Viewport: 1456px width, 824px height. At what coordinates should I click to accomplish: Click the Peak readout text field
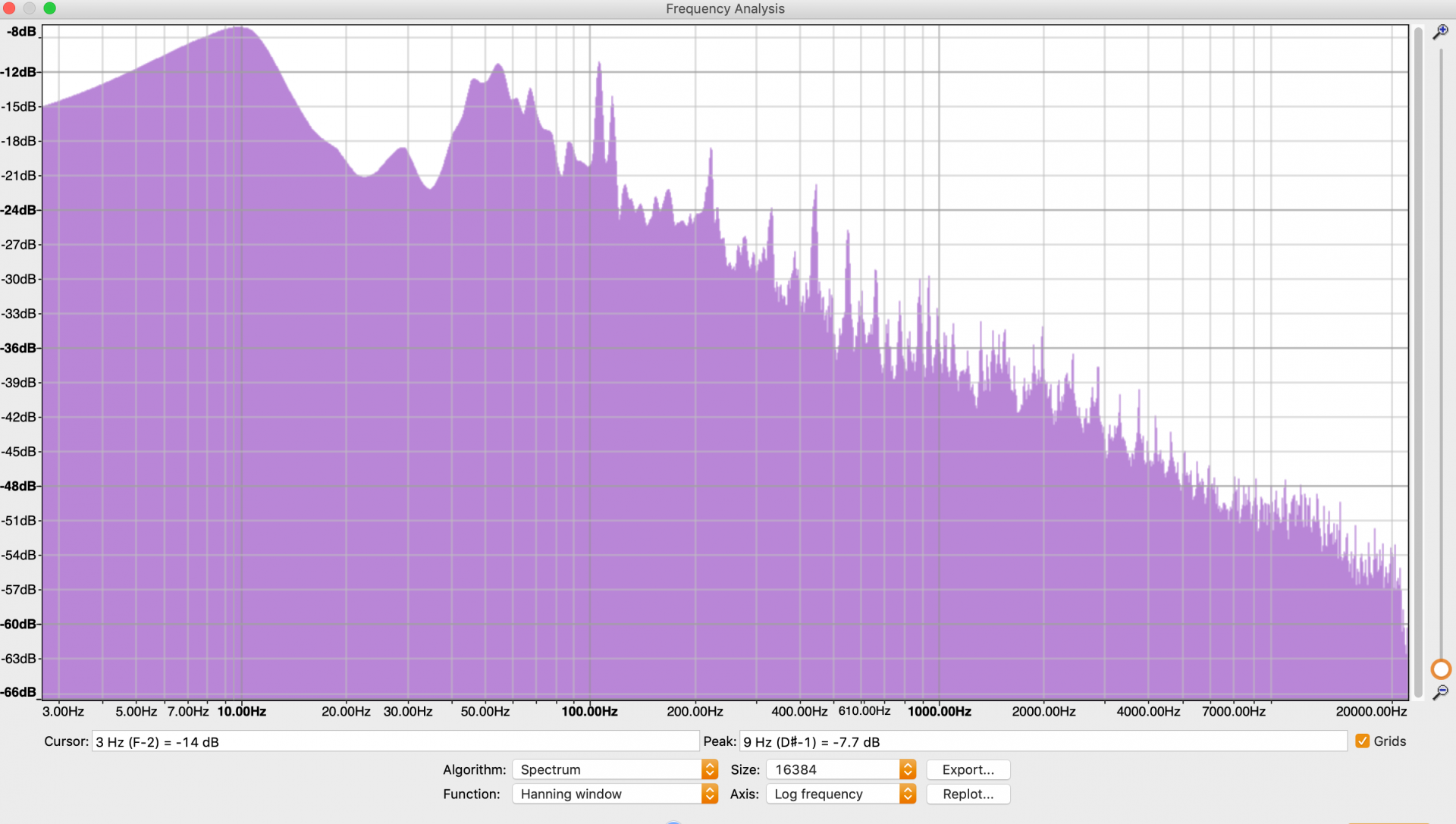coord(1043,741)
